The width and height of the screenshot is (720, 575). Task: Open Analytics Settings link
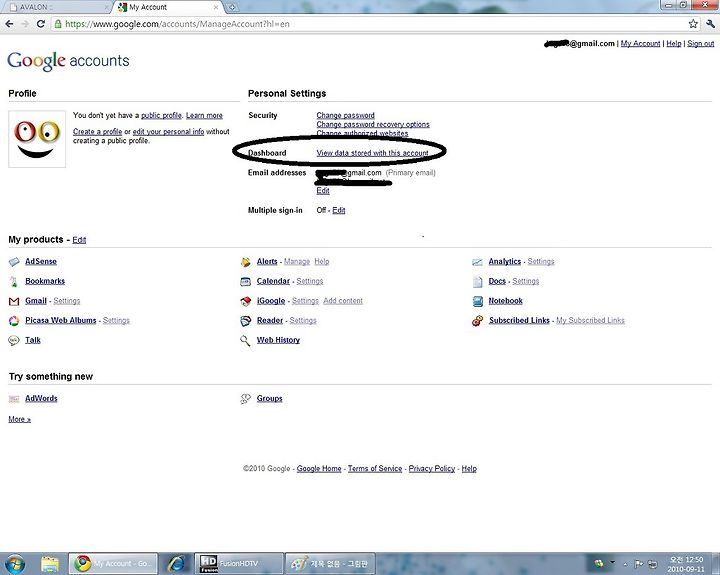pos(541,261)
